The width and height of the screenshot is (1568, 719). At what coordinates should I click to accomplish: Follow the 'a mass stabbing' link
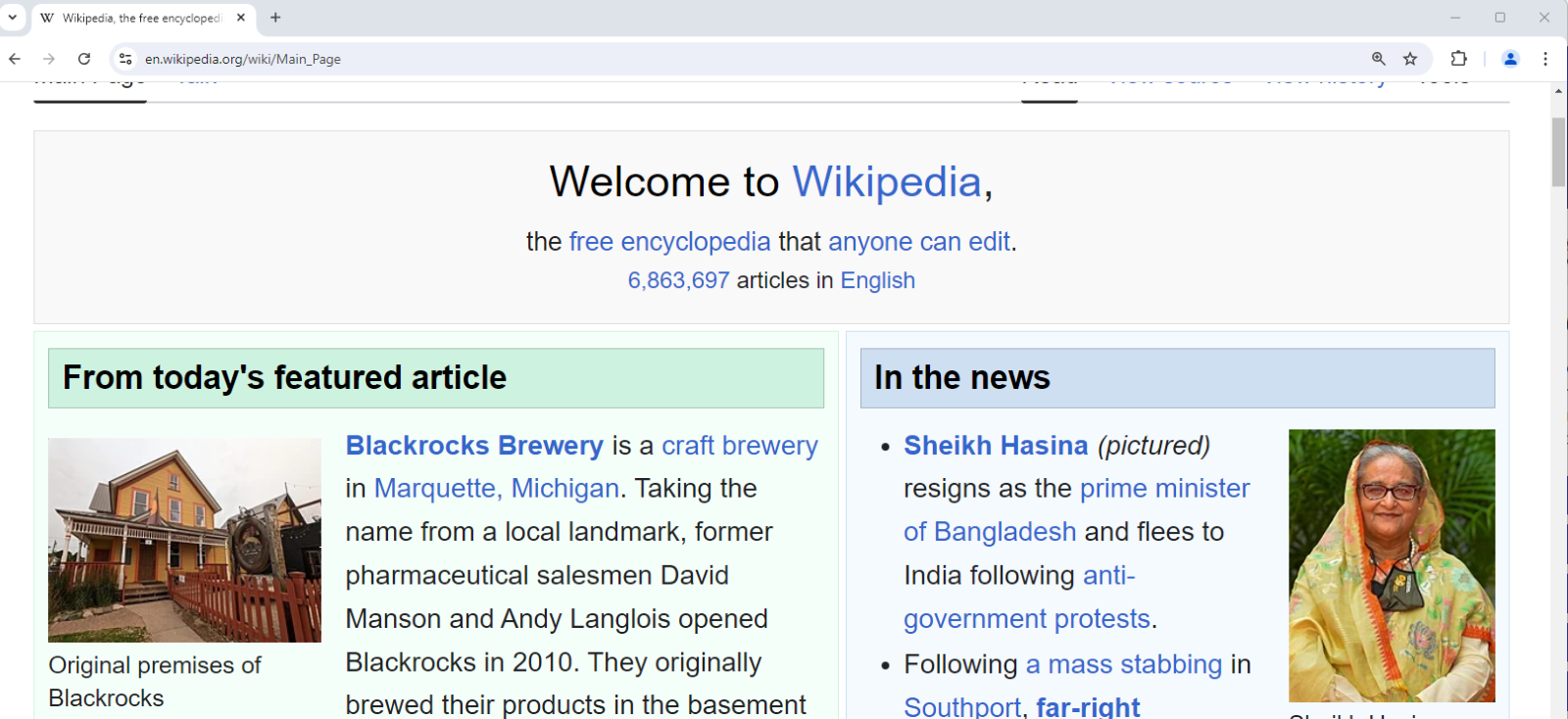tap(1124, 664)
